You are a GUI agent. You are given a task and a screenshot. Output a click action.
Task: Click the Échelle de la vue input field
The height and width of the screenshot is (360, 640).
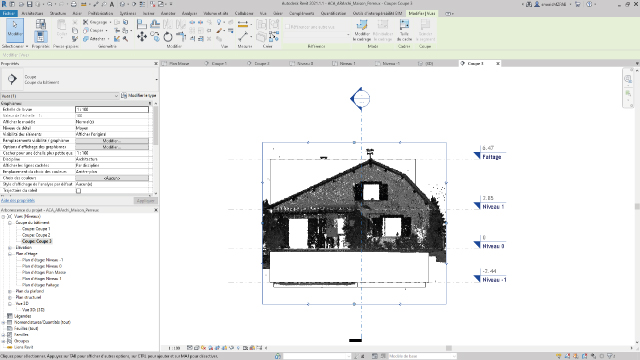coord(112,109)
